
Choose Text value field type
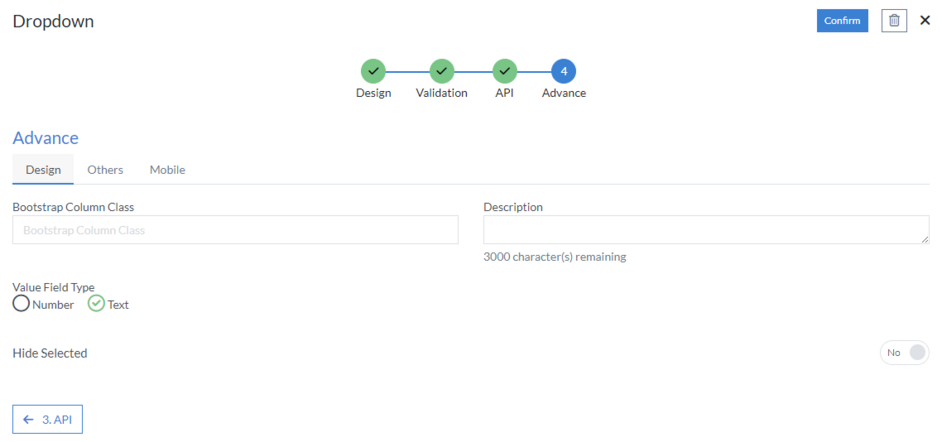pos(96,304)
